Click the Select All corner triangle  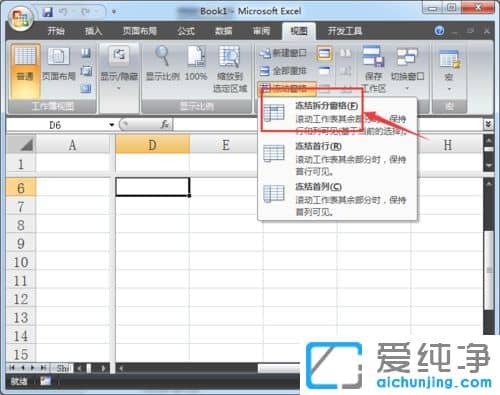pyautogui.click(x=21, y=144)
